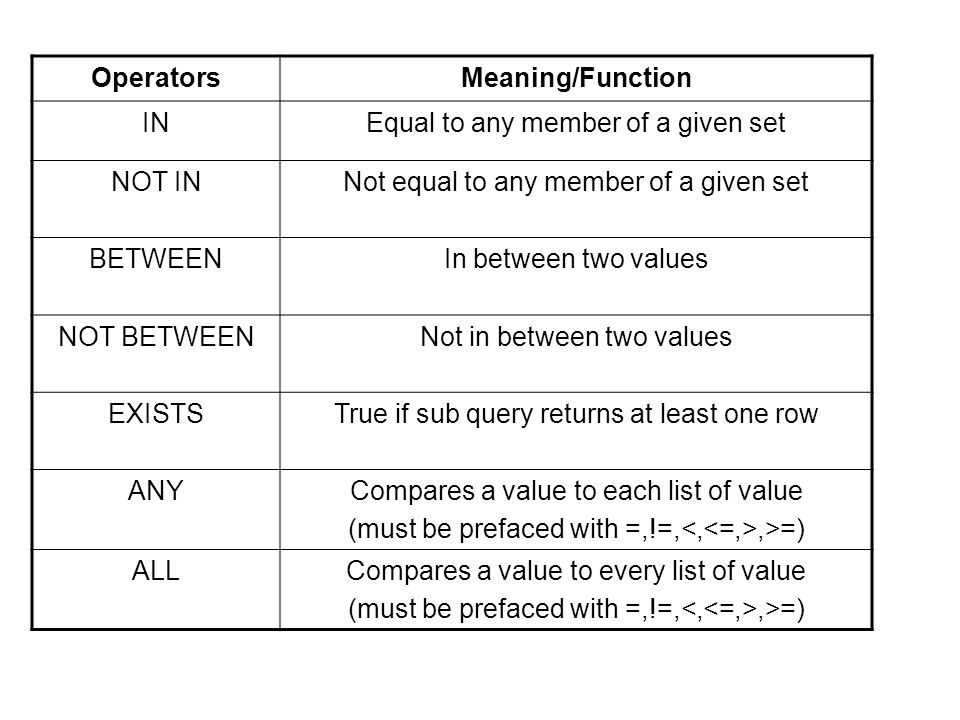Select the NOT BETWEEN operator cell
This screenshot has width=960, height=720.
pyautogui.click(x=156, y=354)
